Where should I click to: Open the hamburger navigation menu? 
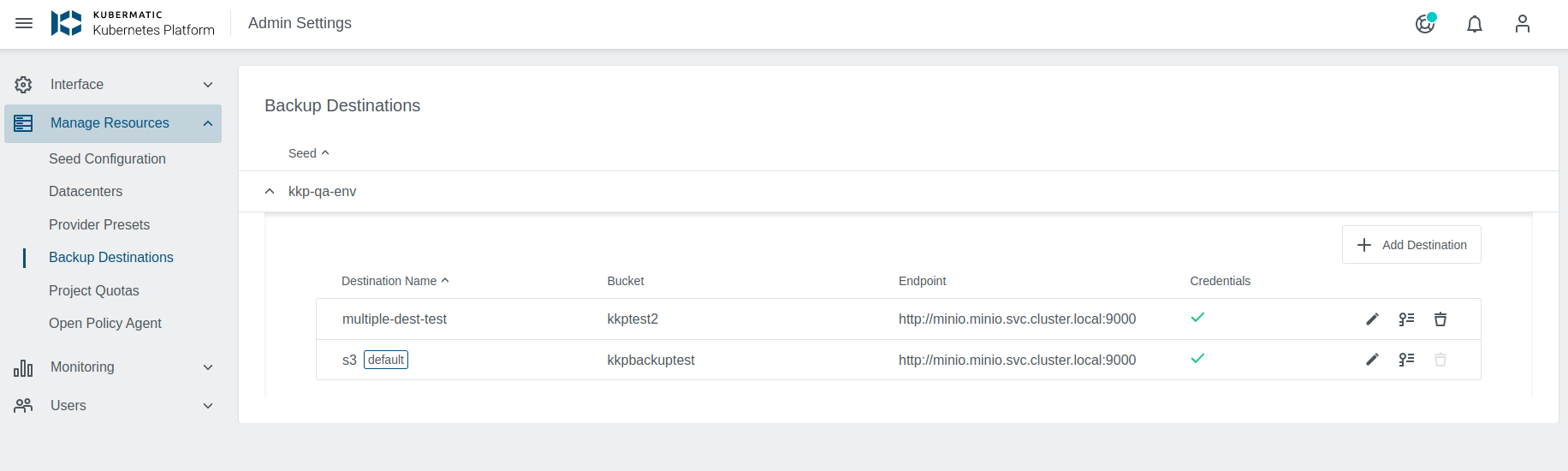coord(24,23)
